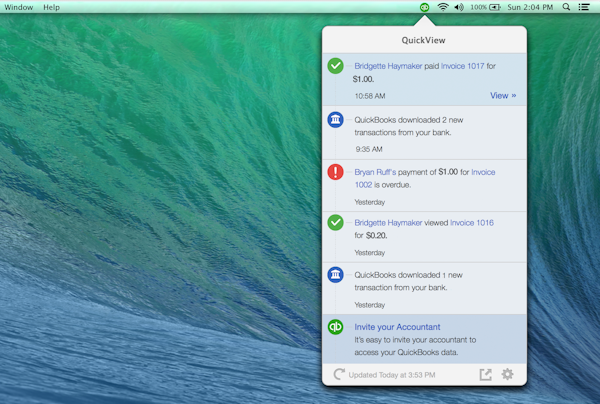Click bank icon for 1 new transaction
The height and width of the screenshot is (404, 600).
click(335, 275)
